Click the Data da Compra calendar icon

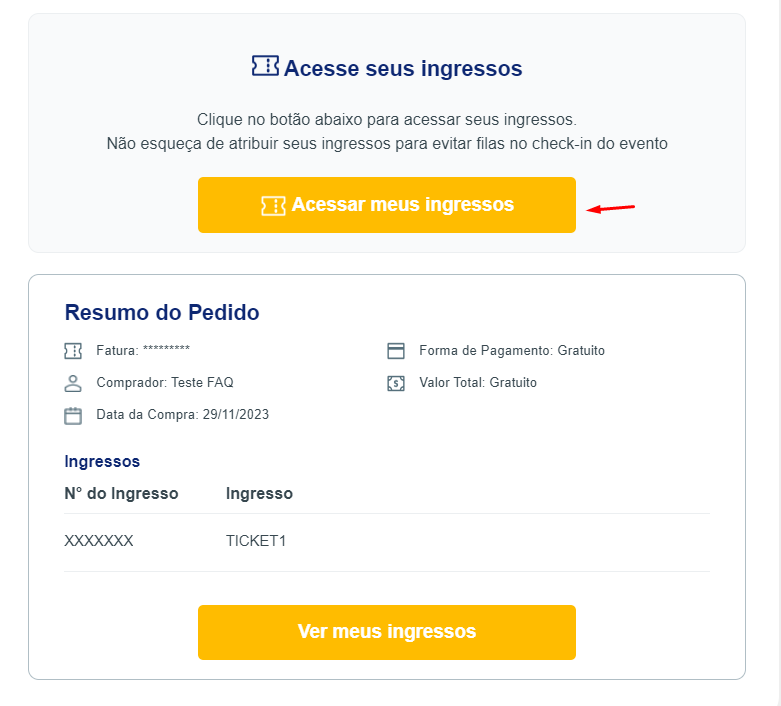[x=72, y=415]
